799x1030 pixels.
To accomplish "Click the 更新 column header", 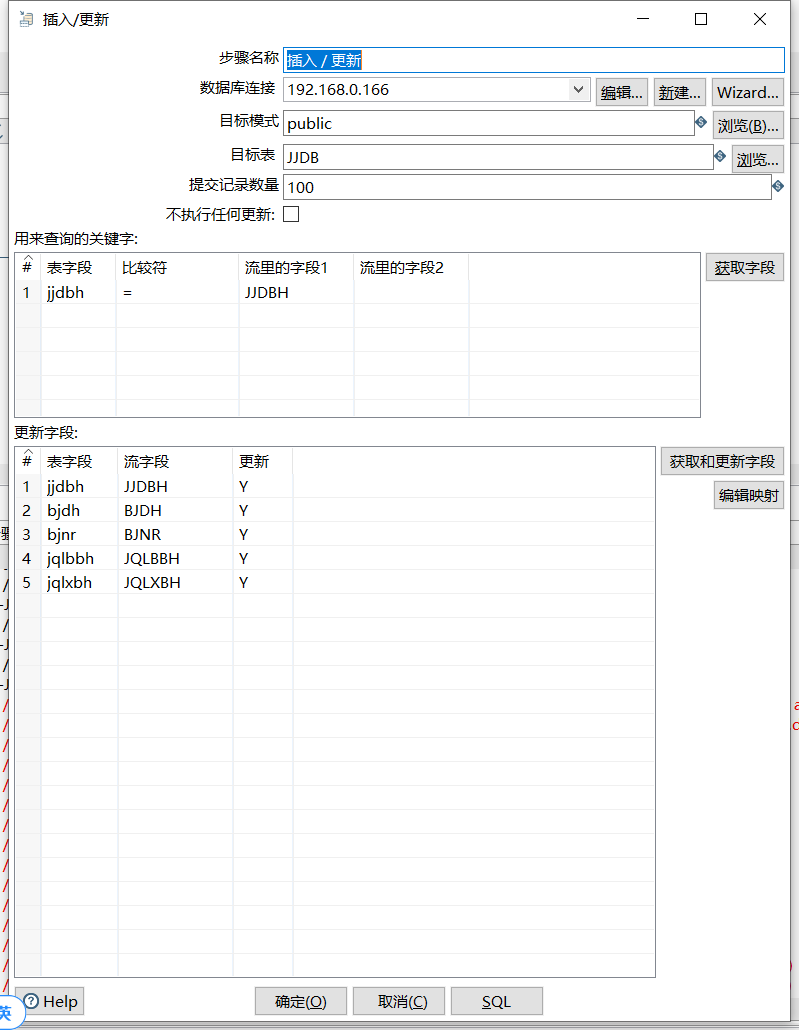I will (263, 461).
